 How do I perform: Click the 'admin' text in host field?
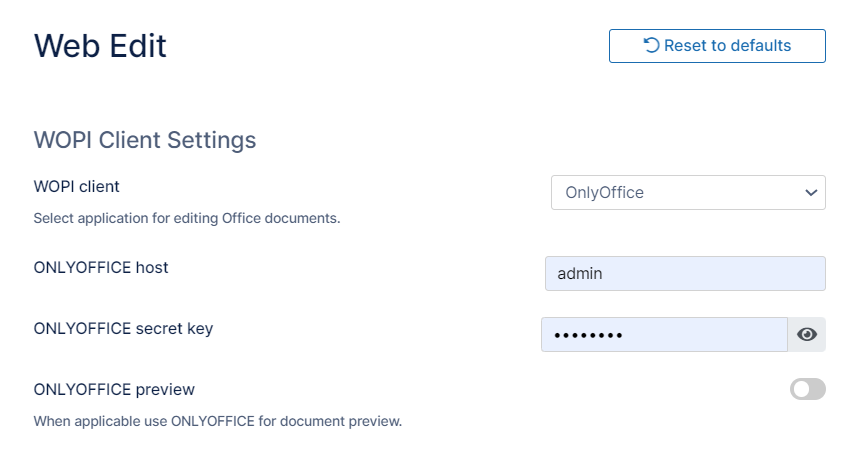tap(580, 273)
